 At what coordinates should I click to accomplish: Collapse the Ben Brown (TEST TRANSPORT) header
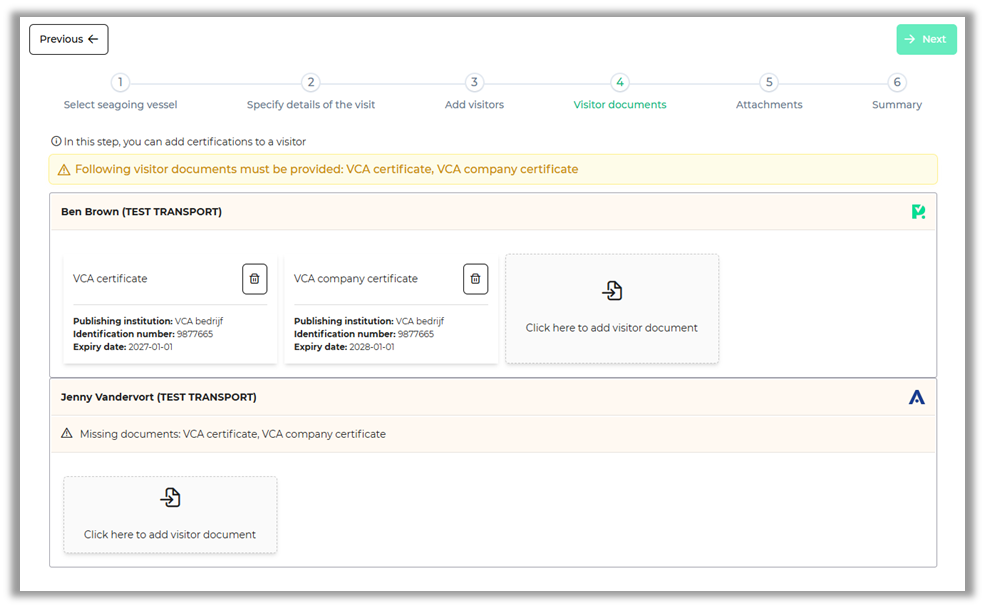[141, 212]
